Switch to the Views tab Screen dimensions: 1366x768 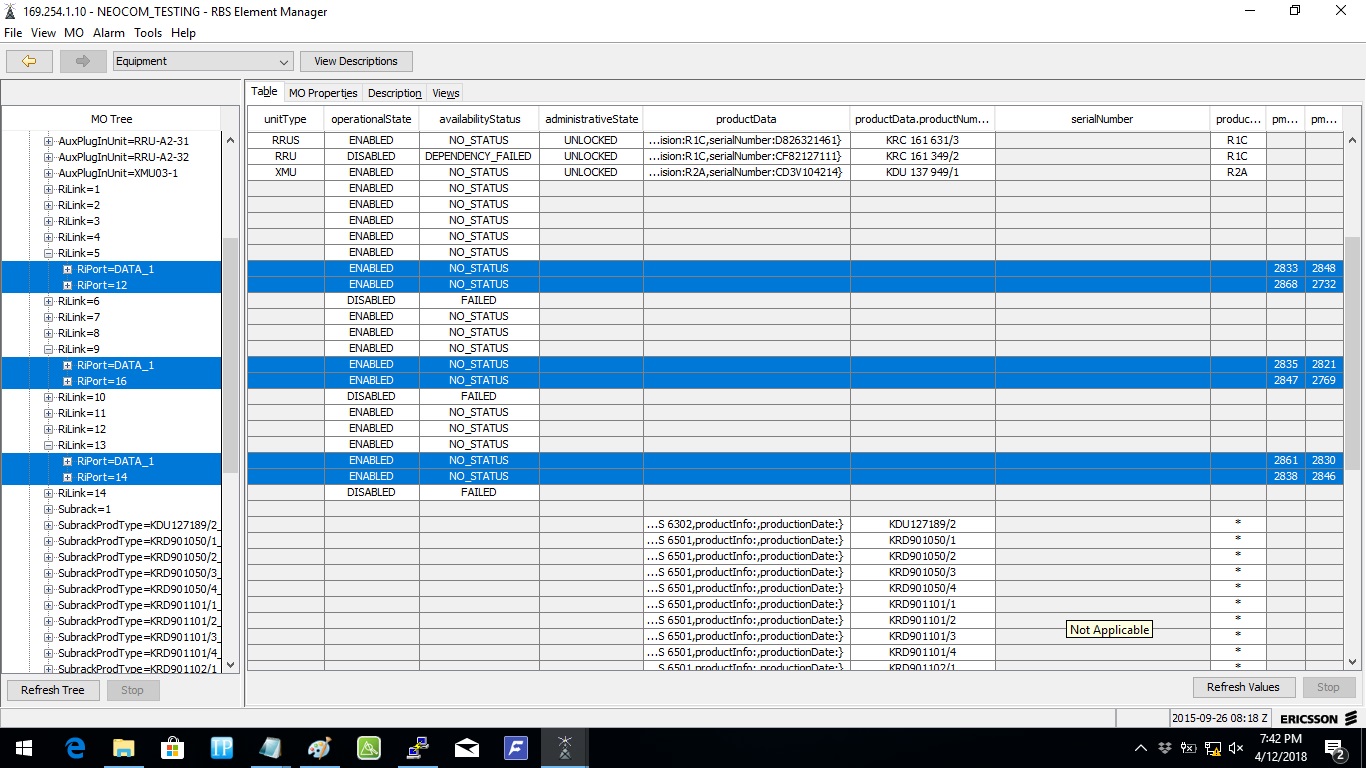tap(446, 93)
